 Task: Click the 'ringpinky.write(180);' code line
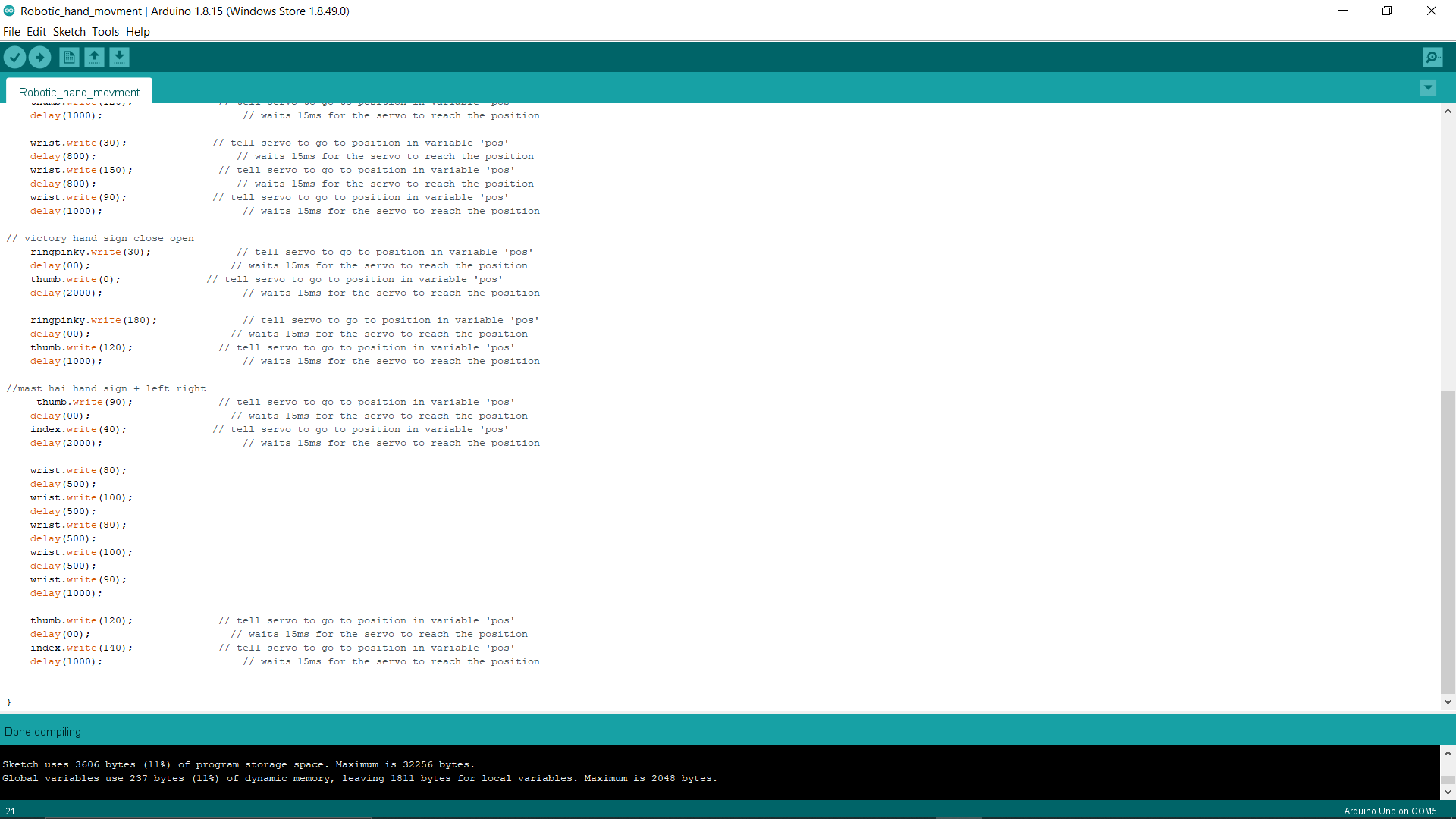[x=93, y=320]
